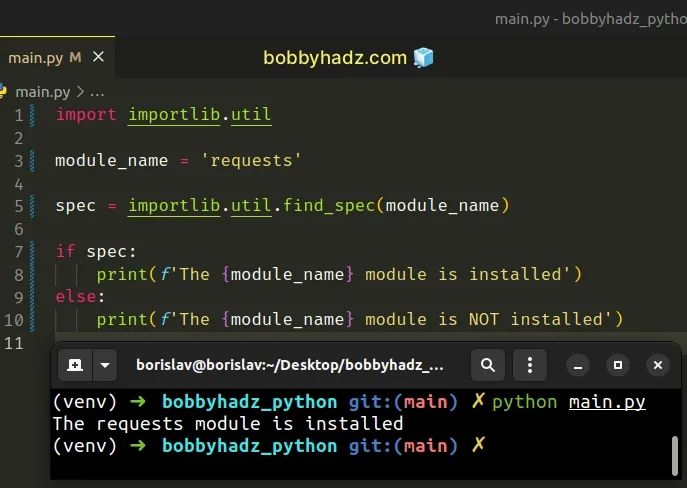Close the terminal window
The width and height of the screenshot is (687, 488).
tap(658, 365)
